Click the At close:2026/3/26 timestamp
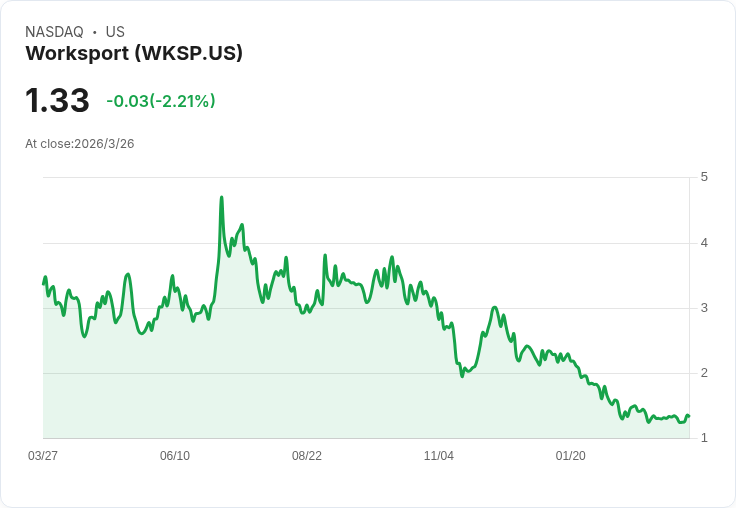 (80, 144)
